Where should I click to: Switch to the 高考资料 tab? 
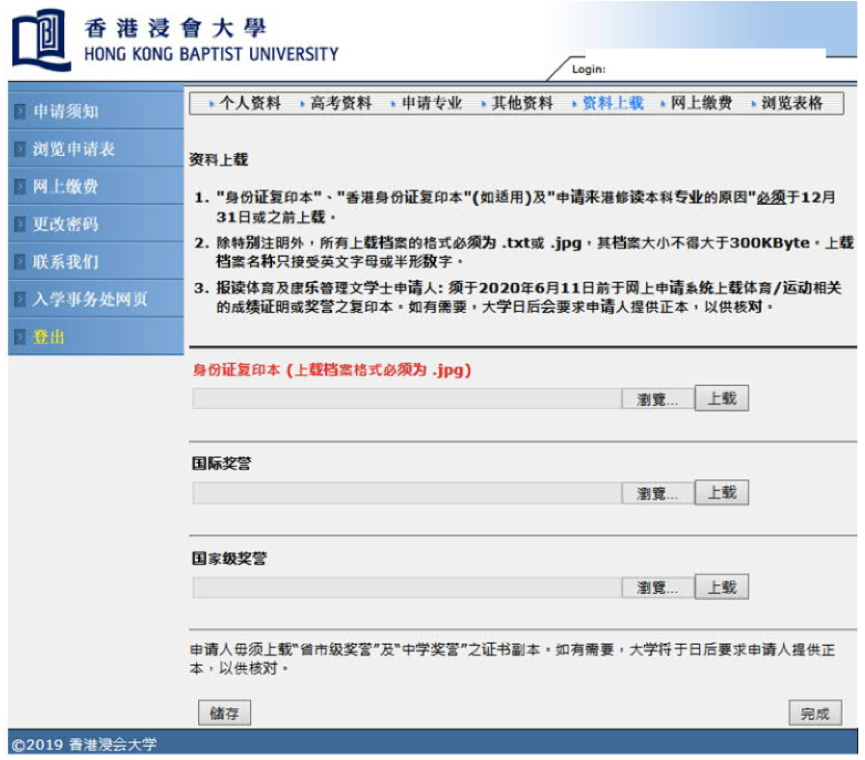(340, 103)
